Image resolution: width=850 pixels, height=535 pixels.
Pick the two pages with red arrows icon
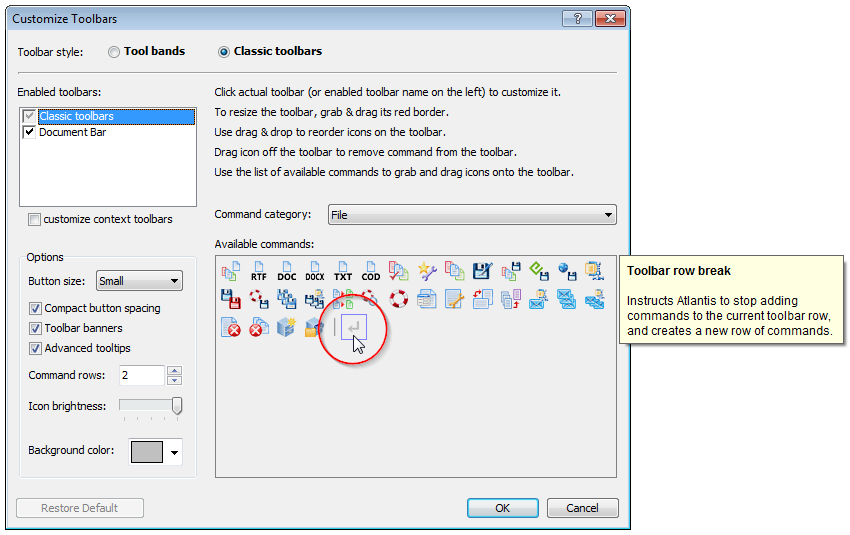(x=482, y=299)
